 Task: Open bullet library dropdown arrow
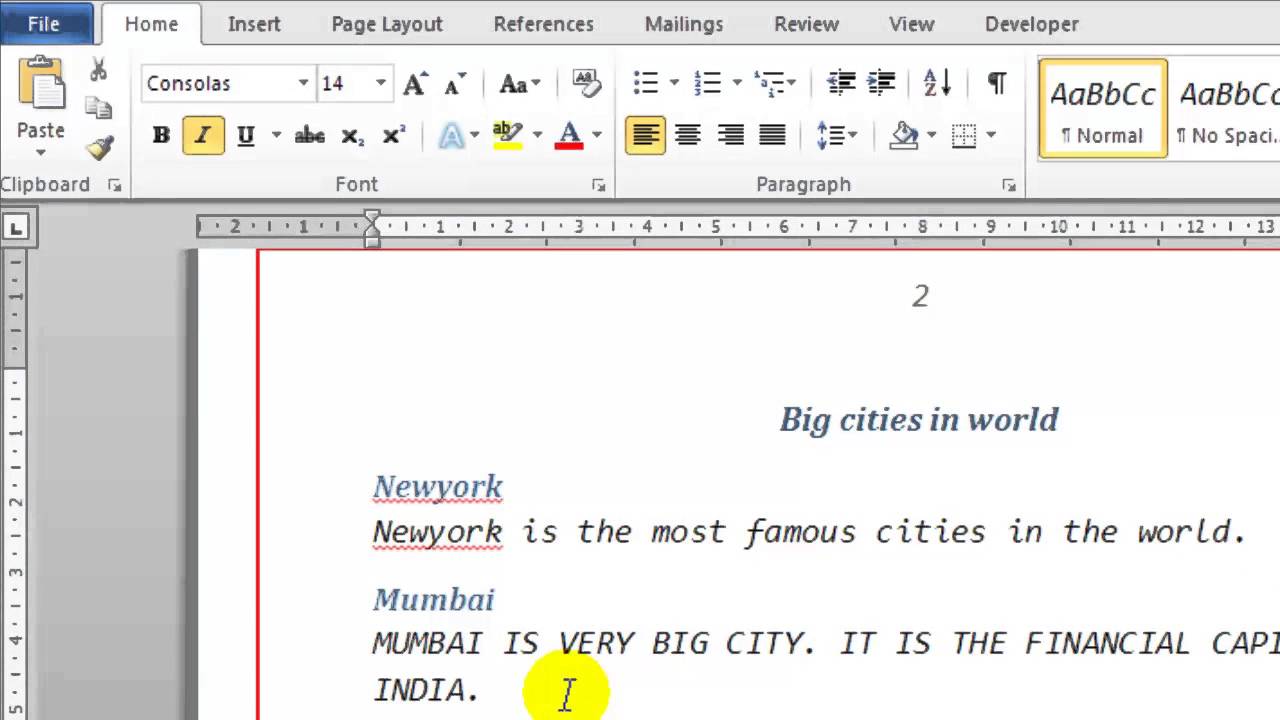pyautogui.click(x=673, y=83)
